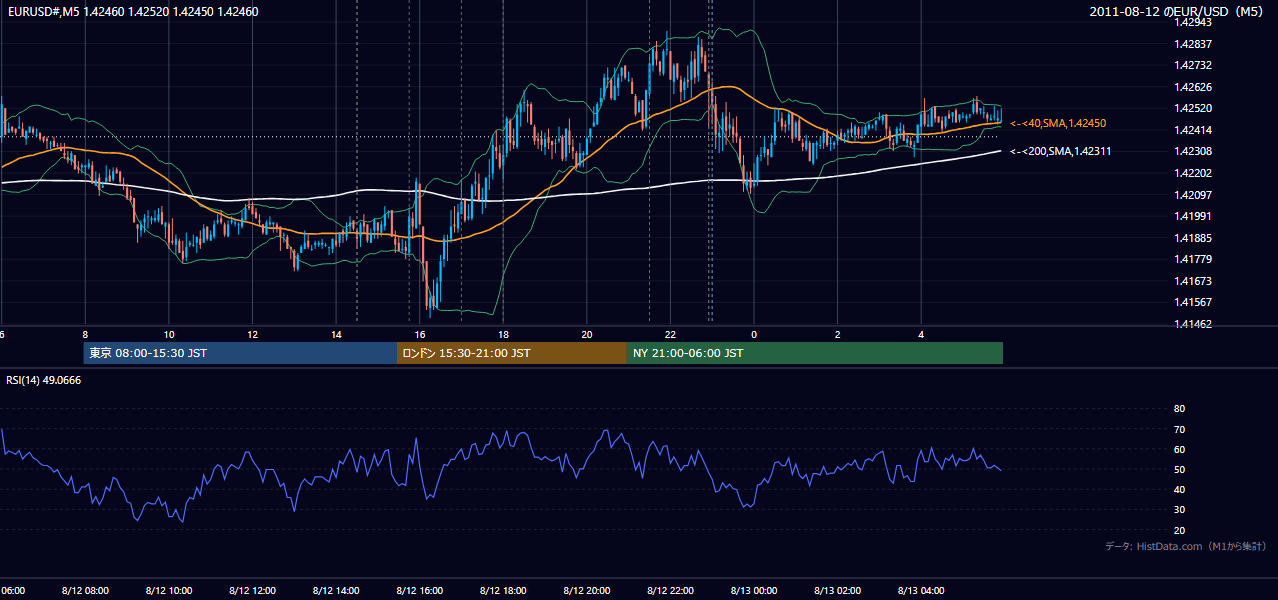Click price axis value 1.41991
Viewport: 1278px width, 600px height.
1194,216
